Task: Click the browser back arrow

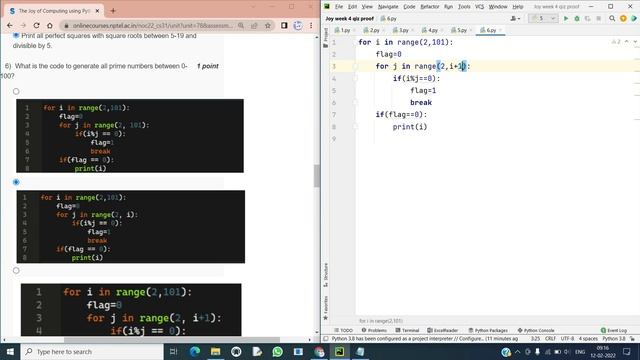Action: point(10,25)
